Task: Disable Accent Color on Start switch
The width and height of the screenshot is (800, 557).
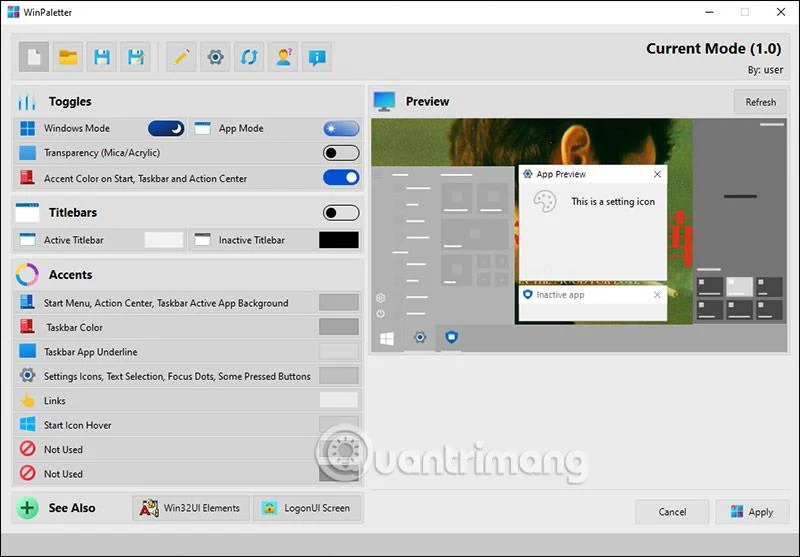Action: (341, 178)
